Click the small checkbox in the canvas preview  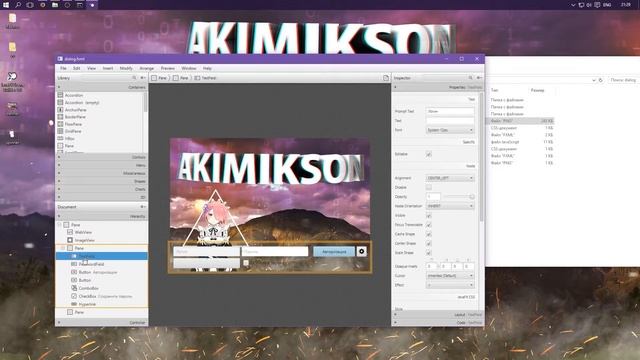246,263
